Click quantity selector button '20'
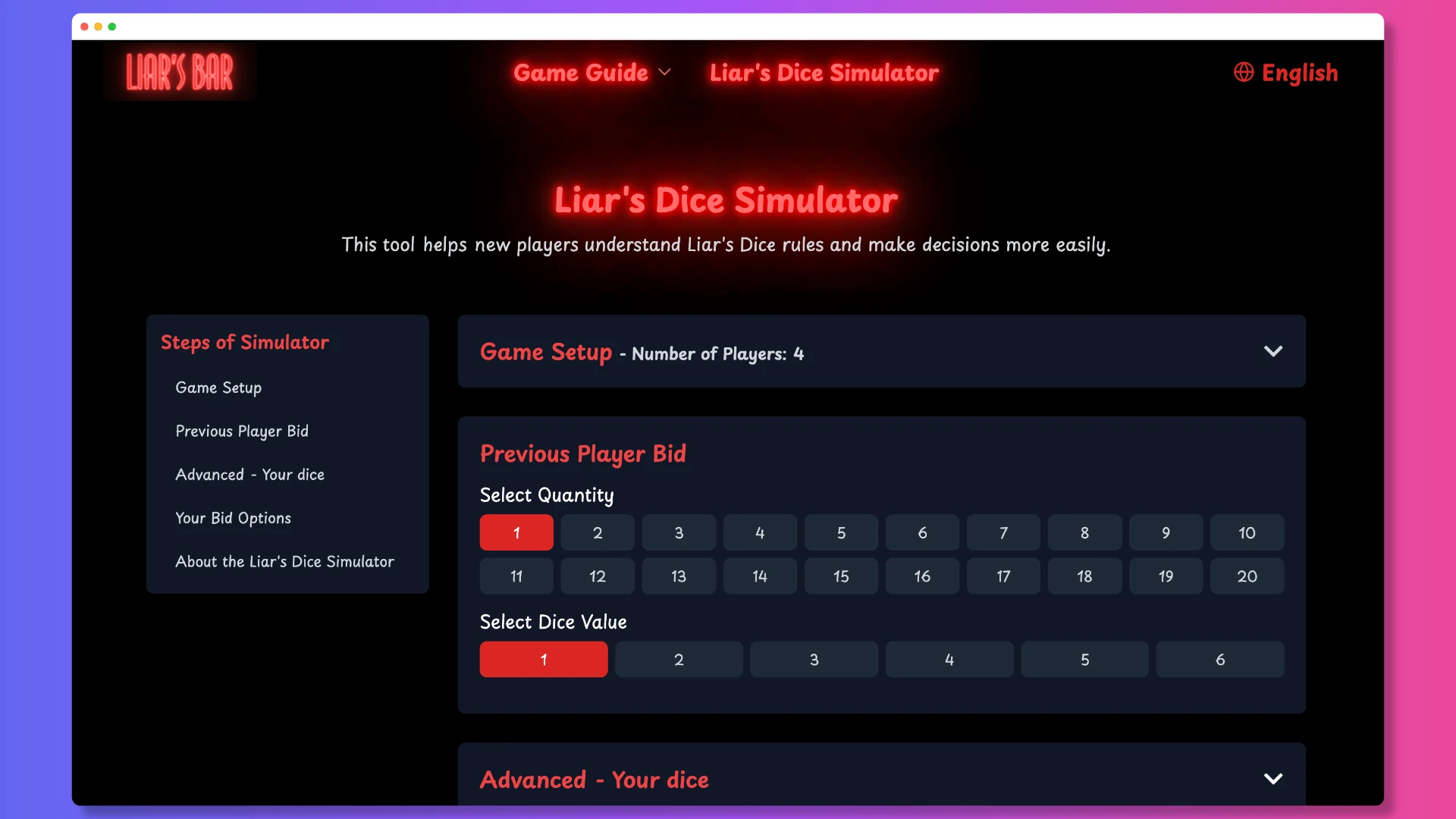This screenshot has width=1456, height=819. coord(1247,576)
